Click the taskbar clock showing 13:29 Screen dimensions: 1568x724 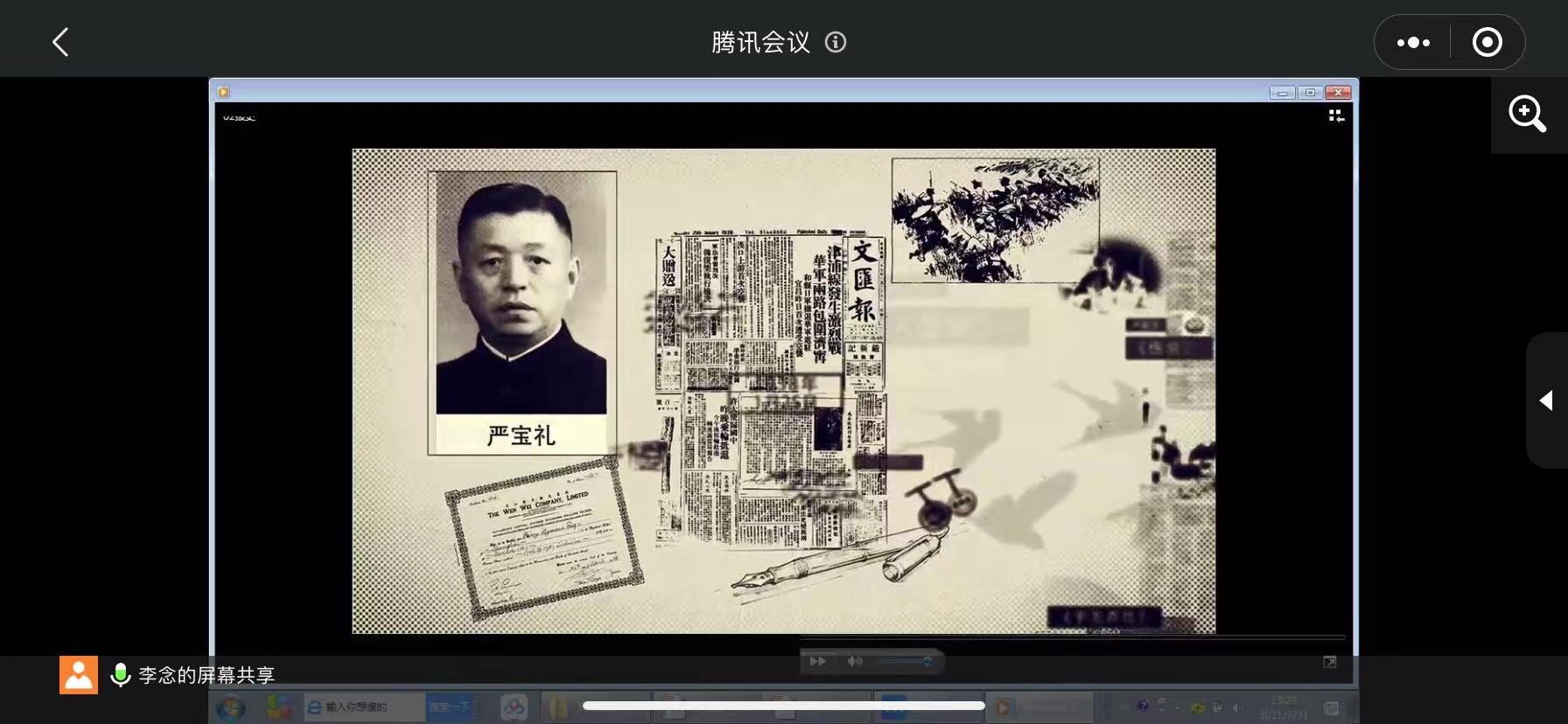pos(1284,707)
